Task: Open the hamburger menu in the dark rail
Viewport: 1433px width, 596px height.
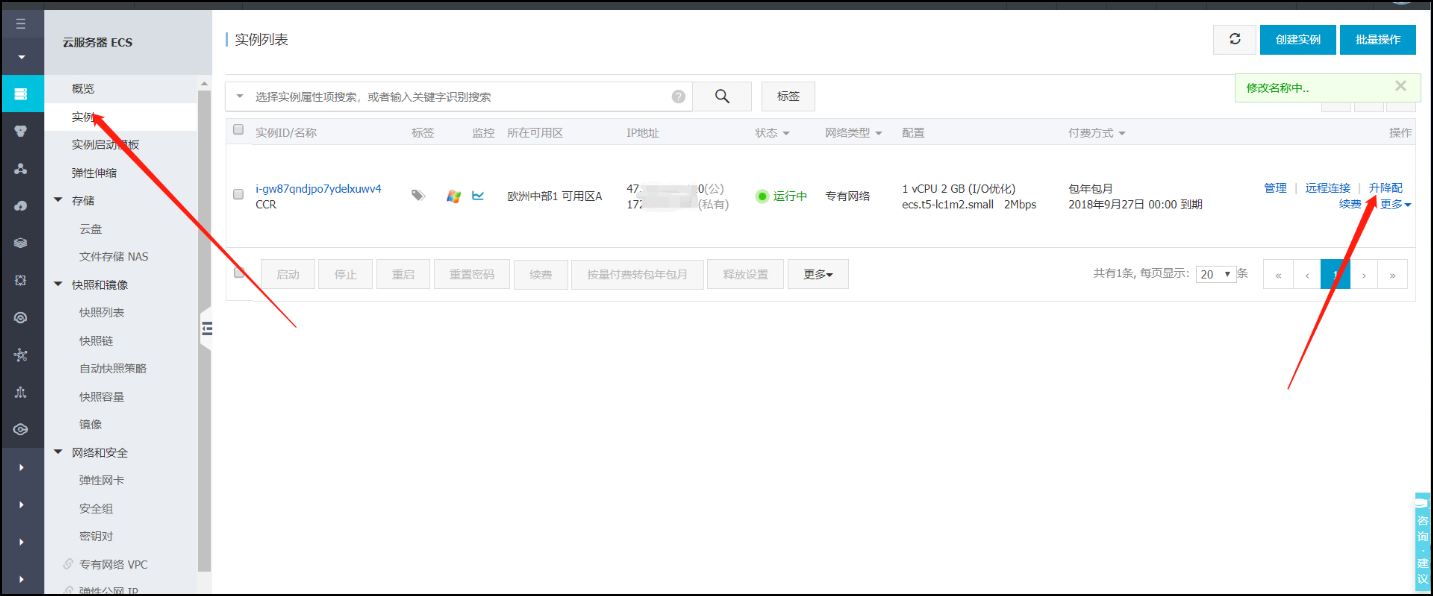Action: click(21, 24)
